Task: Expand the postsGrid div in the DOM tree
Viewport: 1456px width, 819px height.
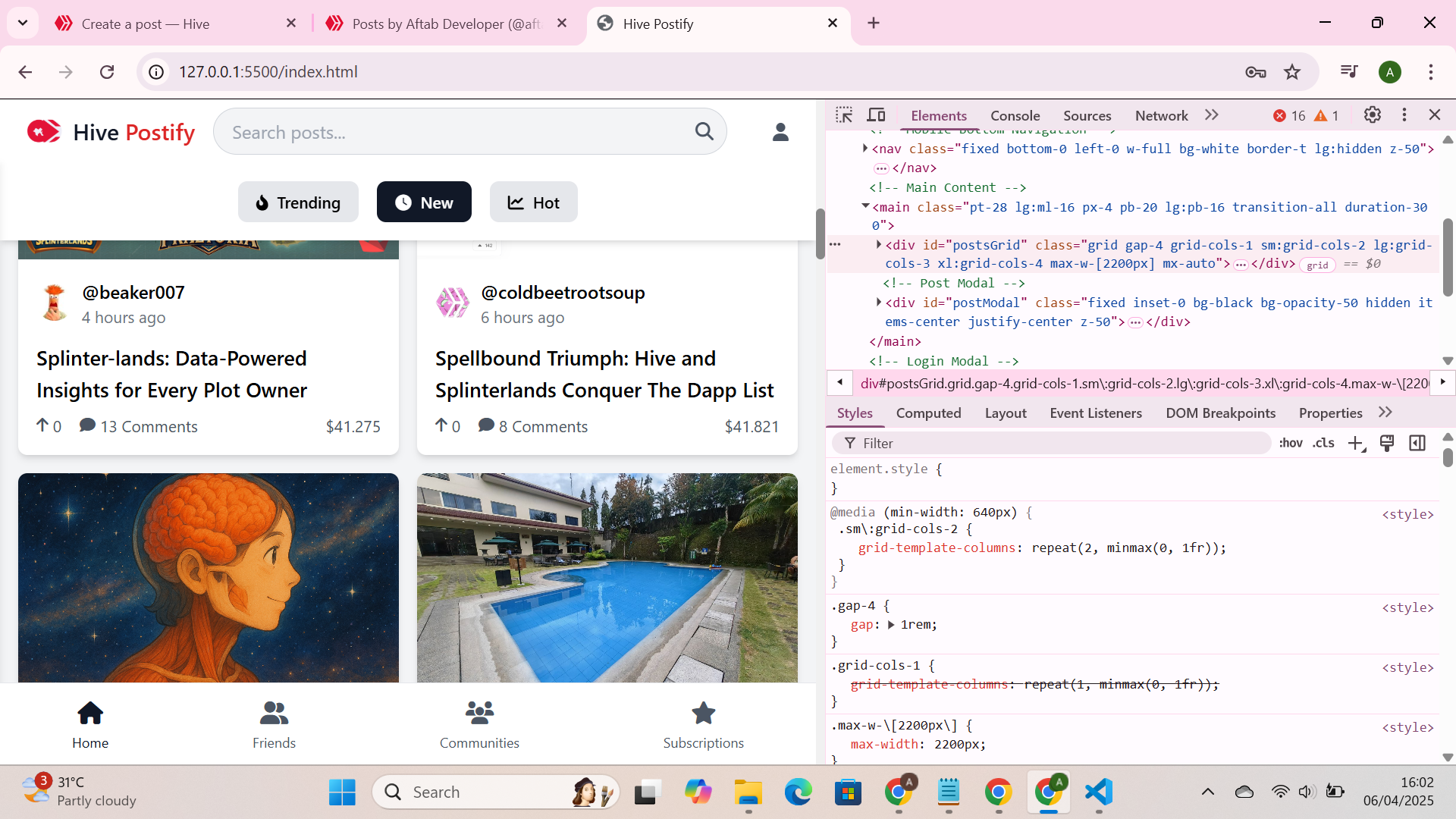Action: tap(879, 244)
